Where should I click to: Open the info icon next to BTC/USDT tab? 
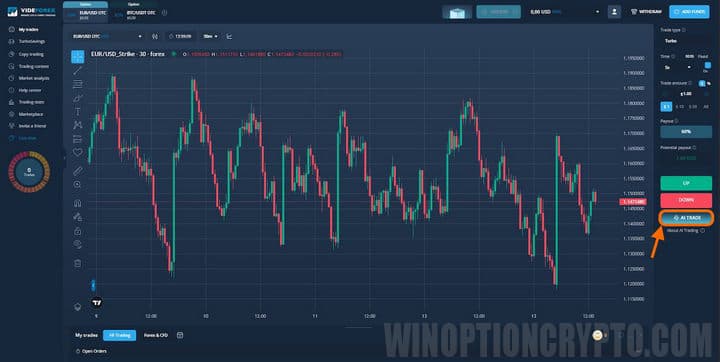164,13
